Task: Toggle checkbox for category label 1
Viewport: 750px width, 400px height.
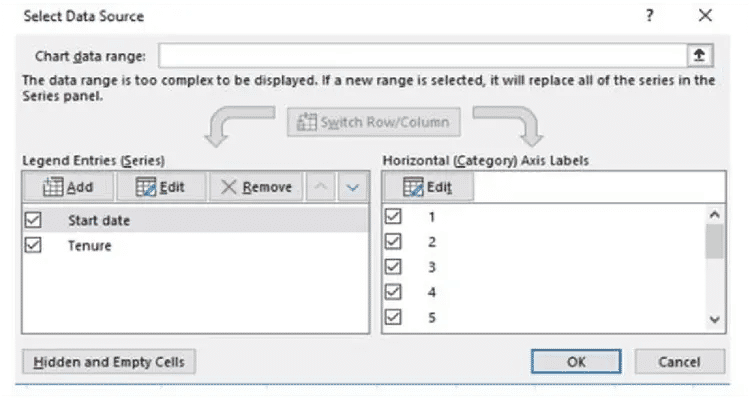Action: 393,217
